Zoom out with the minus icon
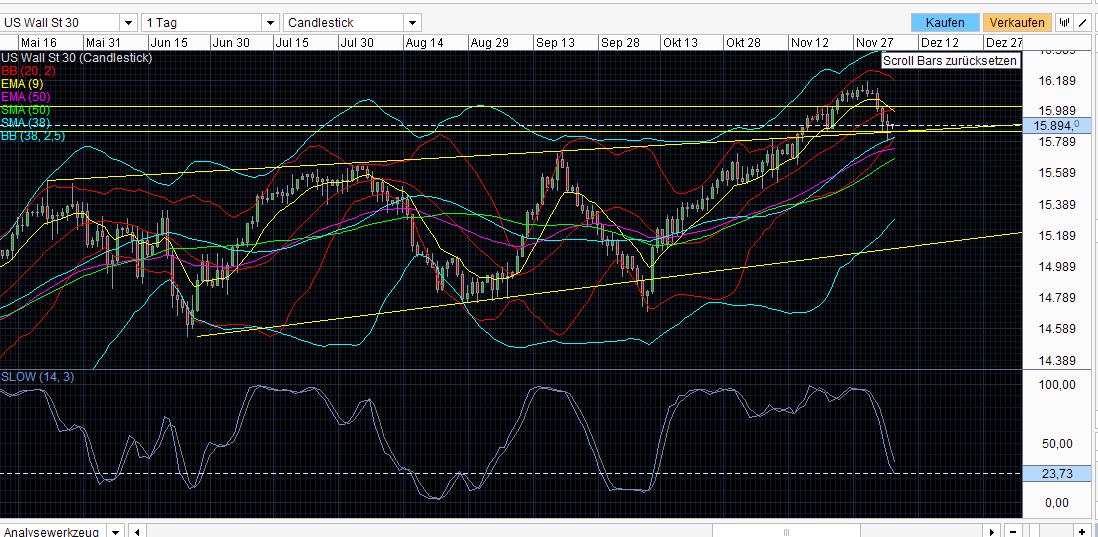This screenshot has height=537, width=1098. pyautogui.click(x=1015, y=531)
